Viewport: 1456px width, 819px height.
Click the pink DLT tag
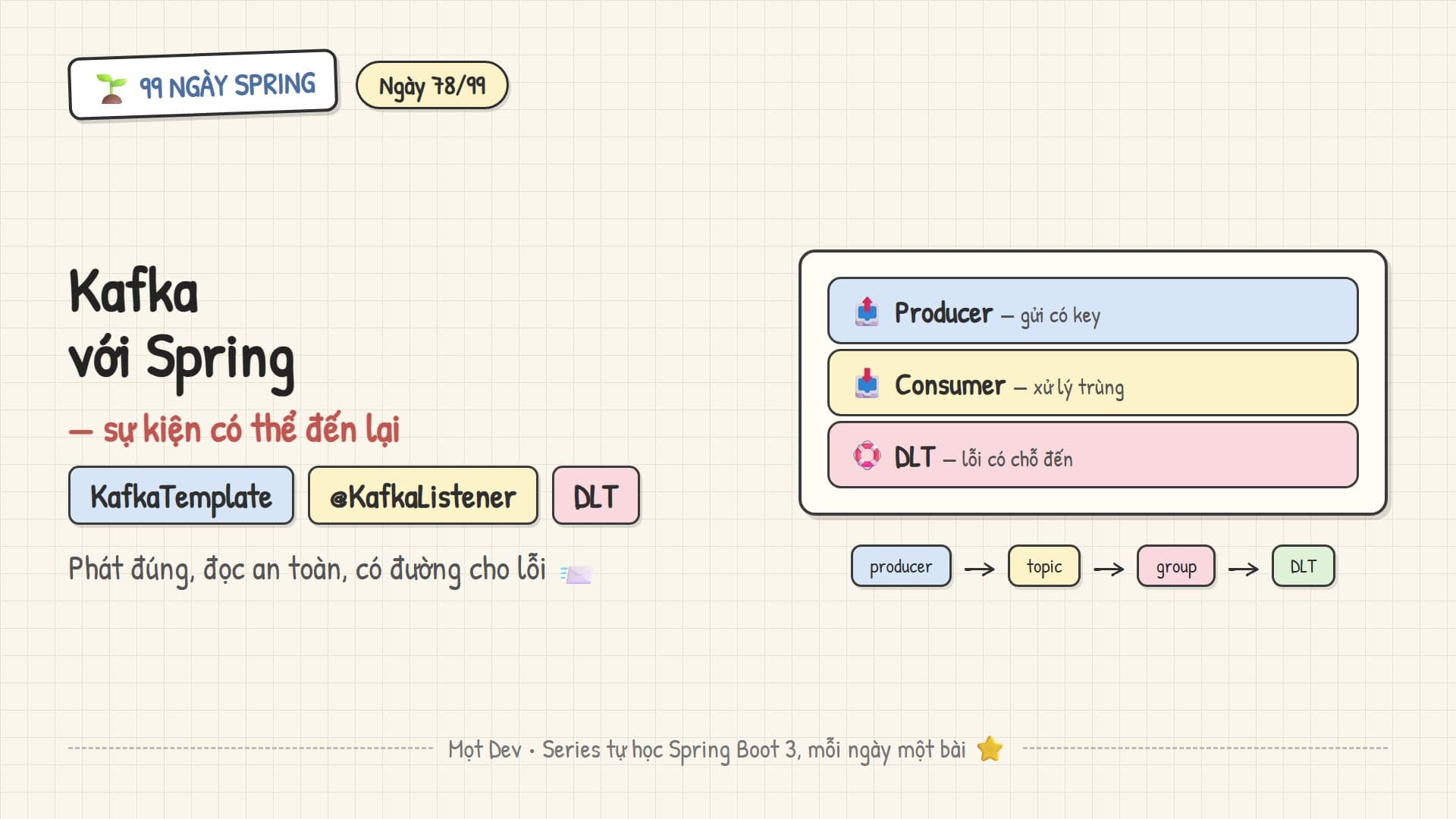596,496
